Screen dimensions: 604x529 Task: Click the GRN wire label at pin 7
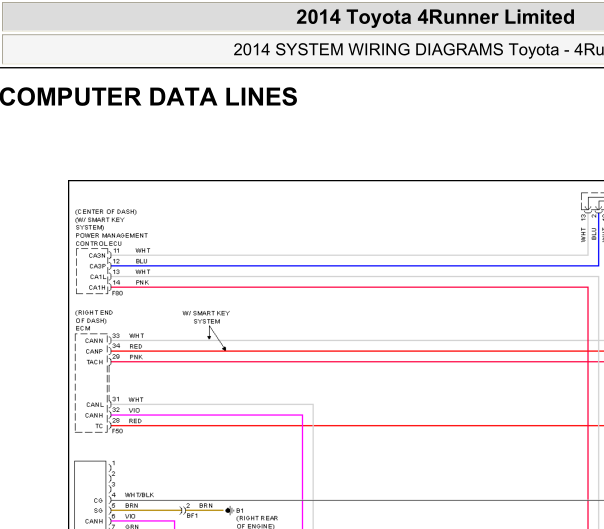(x=132, y=526)
